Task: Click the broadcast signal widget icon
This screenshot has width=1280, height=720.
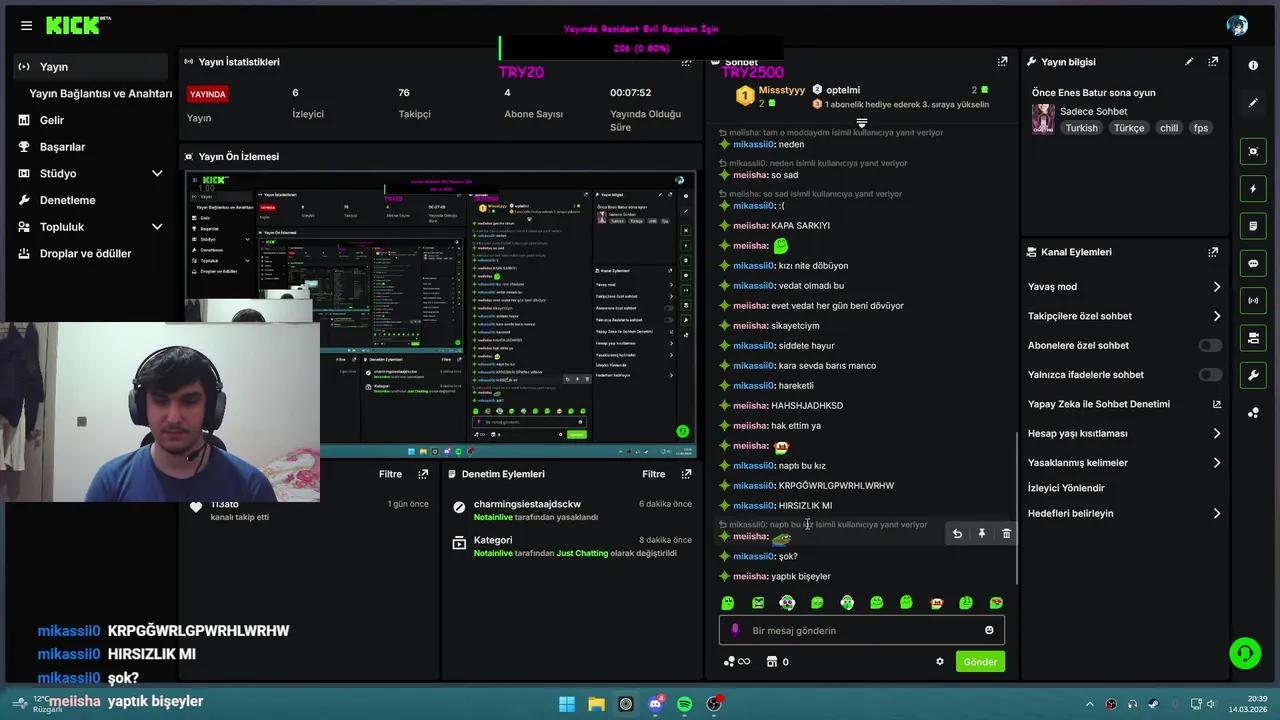Action: [x=1253, y=301]
